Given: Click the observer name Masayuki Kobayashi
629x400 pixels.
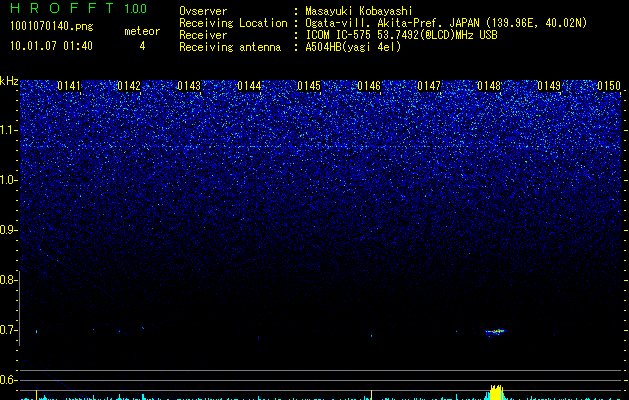Looking at the screenshot, I should (x=359, y=11).
